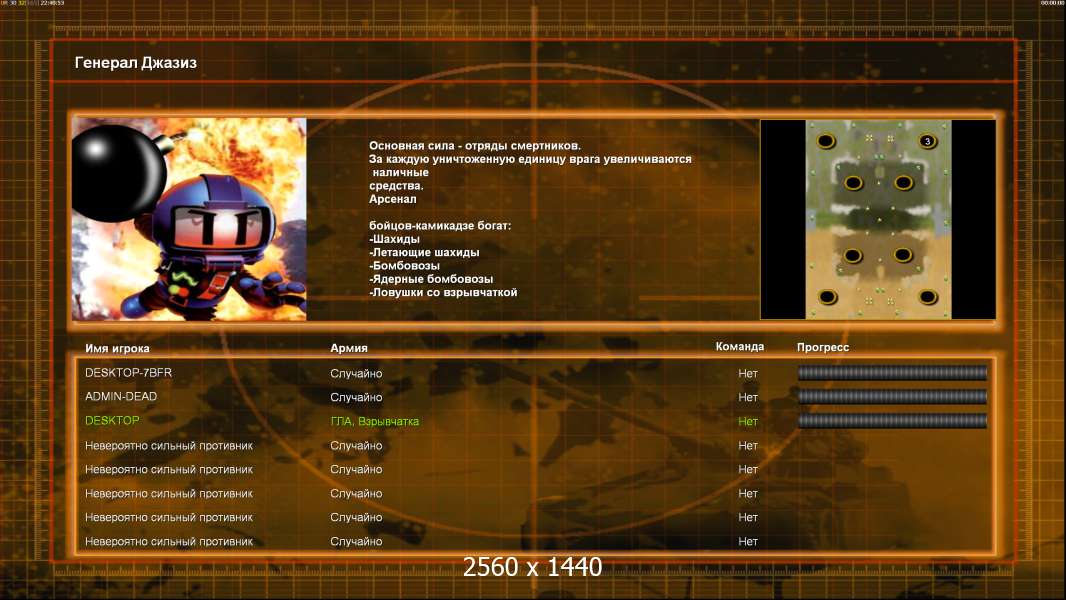Click the 'Команда' column header
1066x600 pixels.
[740, 347]
